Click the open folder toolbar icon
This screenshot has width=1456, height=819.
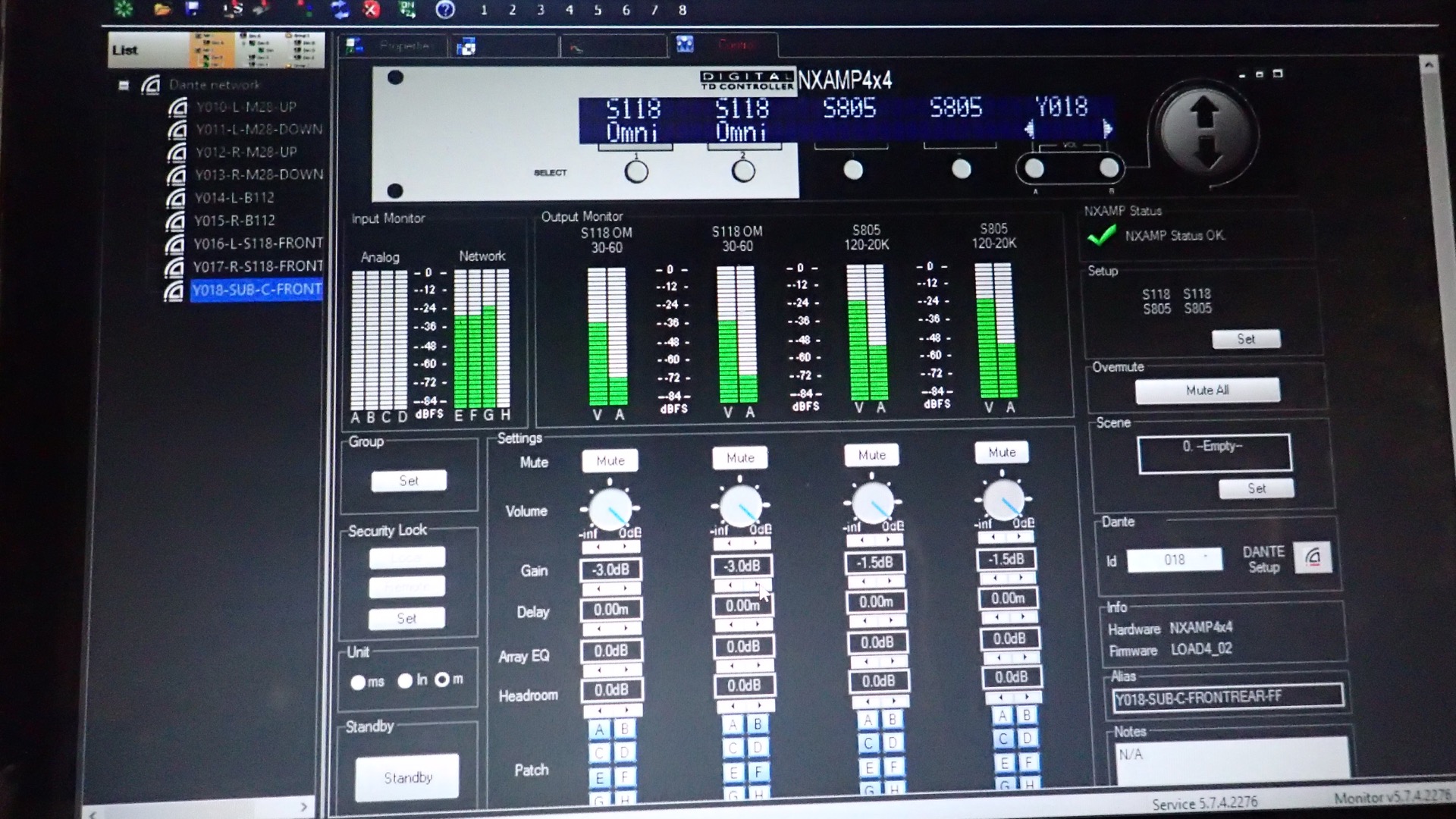click(x=162, y=9)
